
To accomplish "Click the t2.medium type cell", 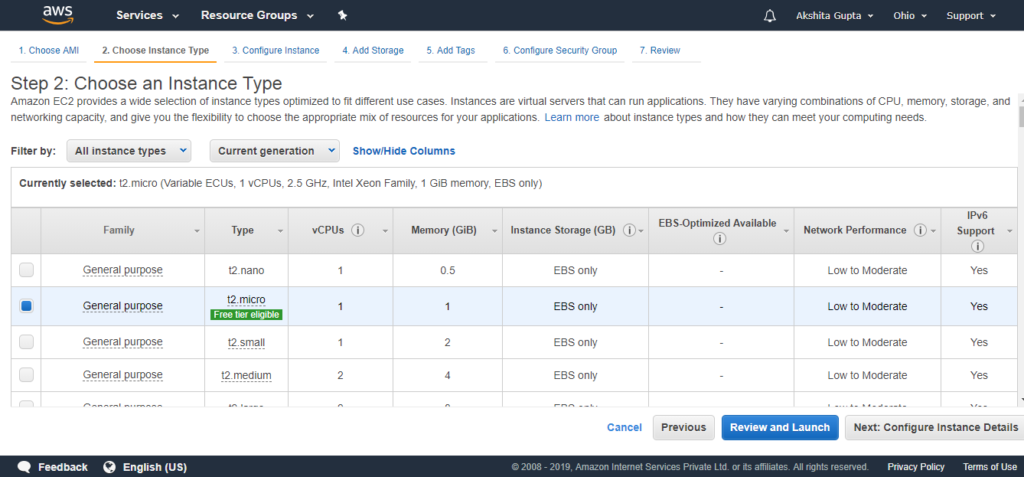I will pos(246,376).
